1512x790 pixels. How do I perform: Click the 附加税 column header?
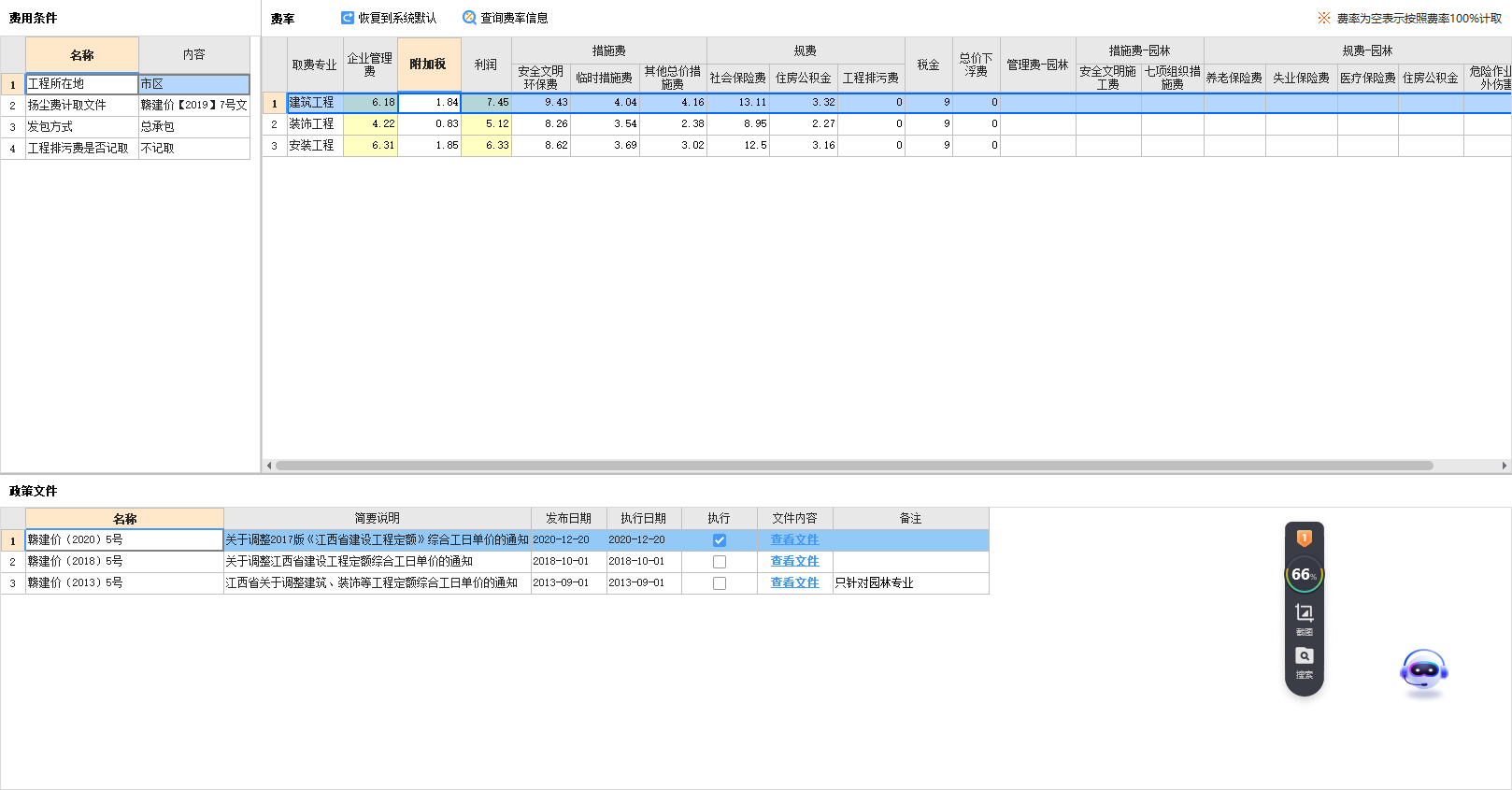[429, 65]
